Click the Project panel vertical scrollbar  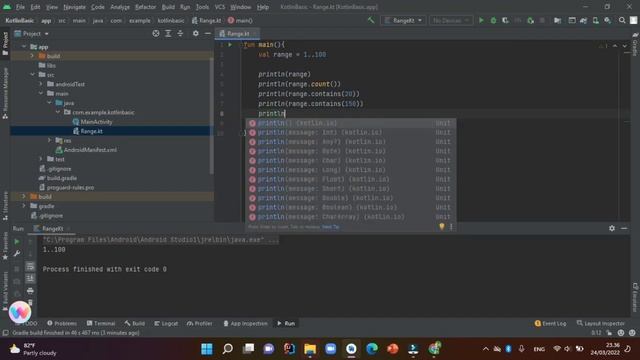click(x=211, y=116)
